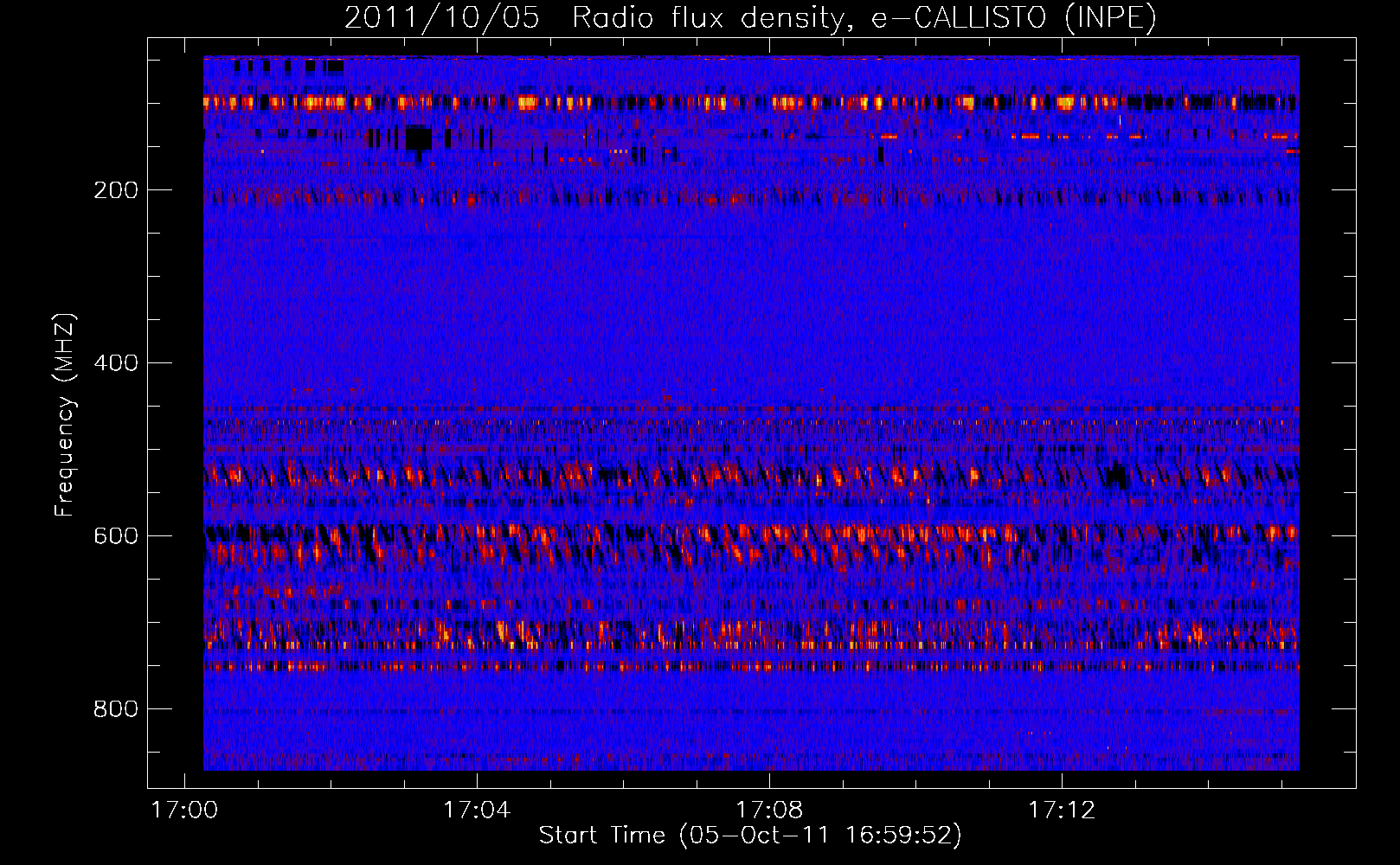Click the 800 frequency tick label
The width and height of the screenshot is (1400, 865).
click(116, 709)
